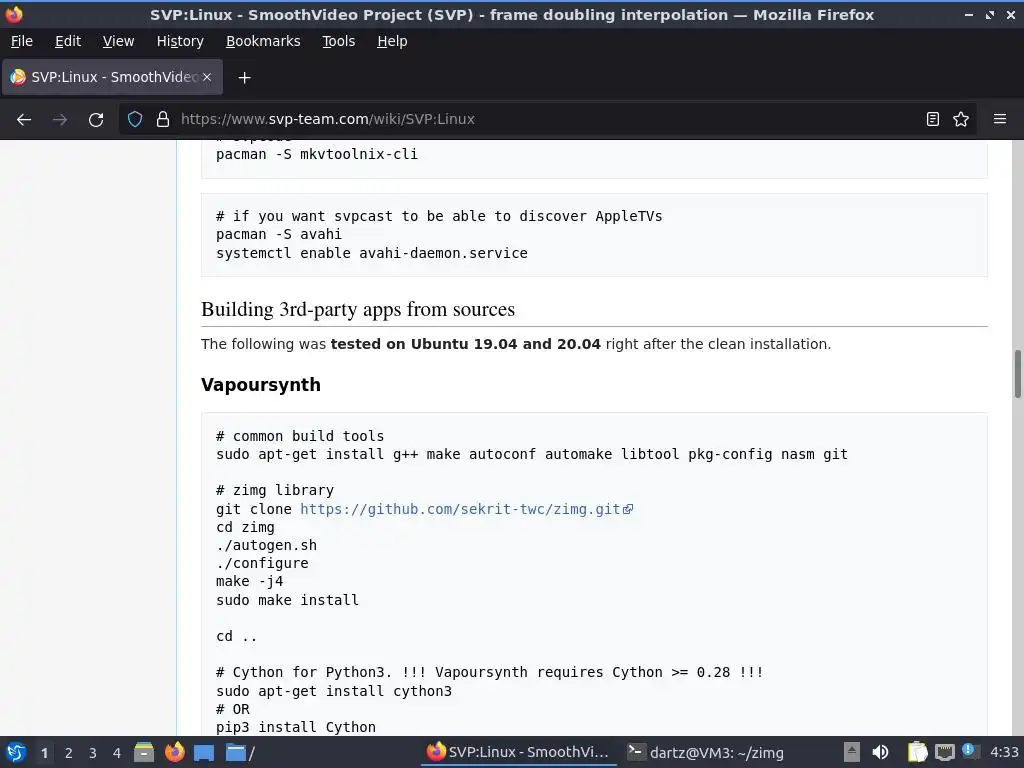Open a new tab with plus button
Viewport: 1024px width, 768px height.
244,78
